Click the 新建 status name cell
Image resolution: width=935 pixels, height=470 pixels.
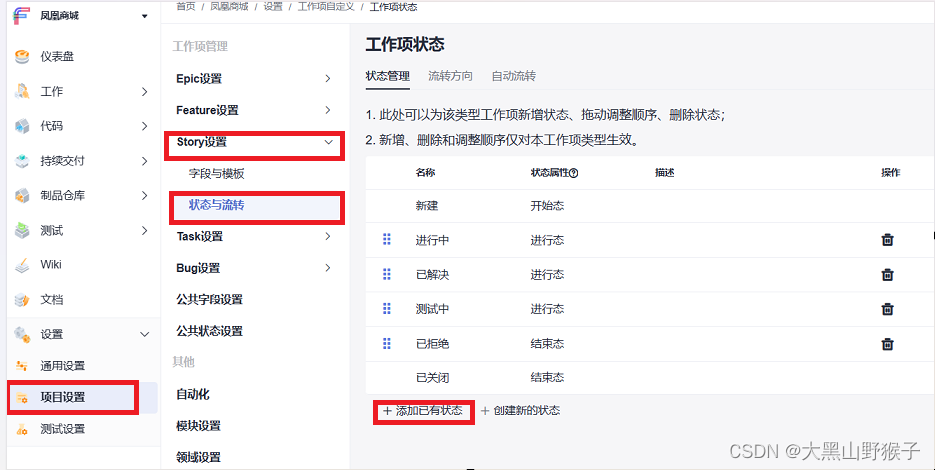click(427, 206)
